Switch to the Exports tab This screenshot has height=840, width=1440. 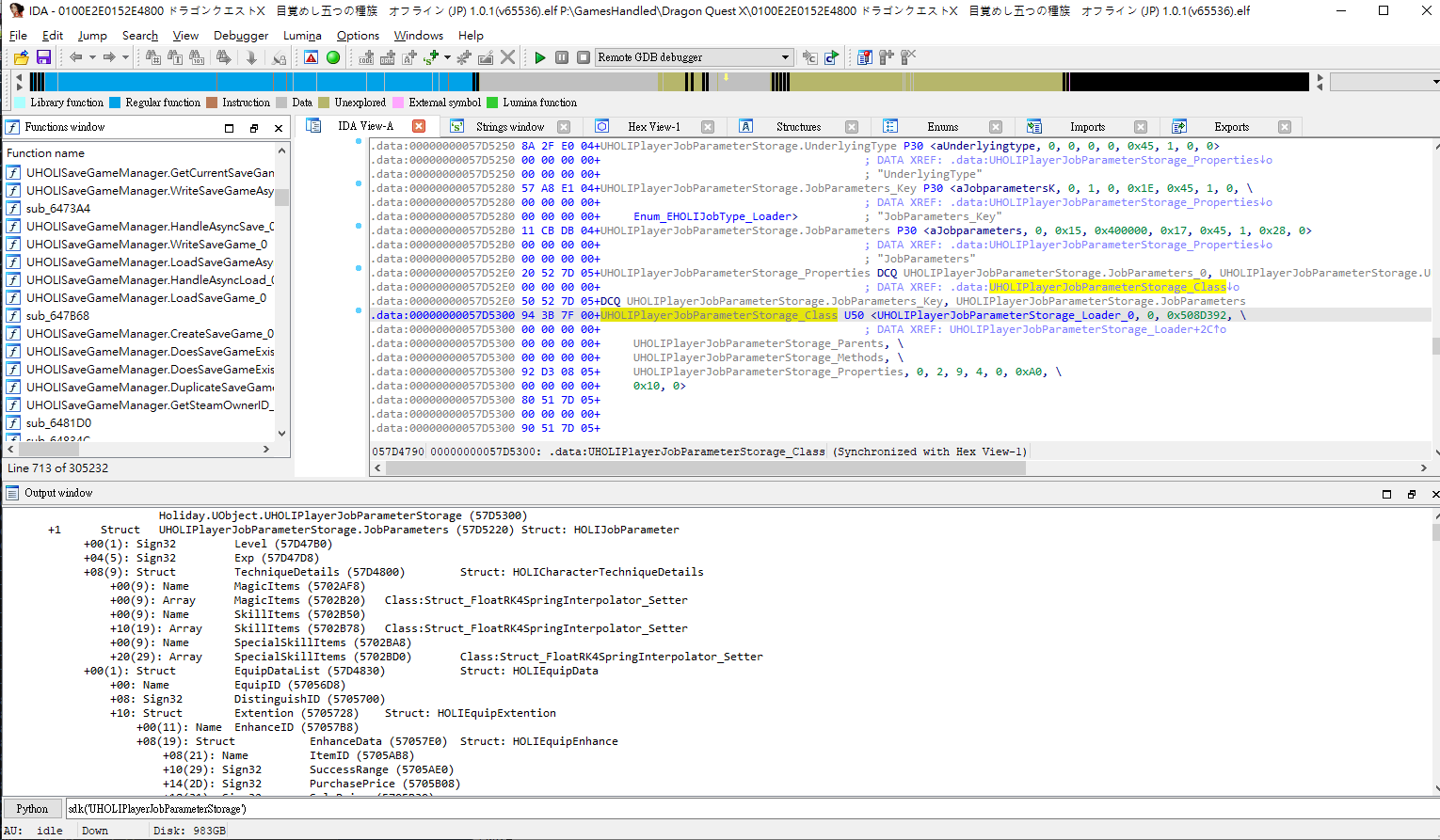click(1231, 127)
